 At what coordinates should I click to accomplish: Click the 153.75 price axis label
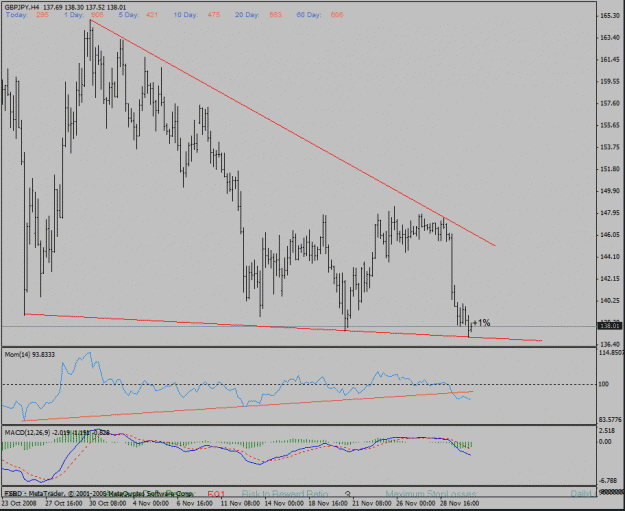tap(610, 147)
